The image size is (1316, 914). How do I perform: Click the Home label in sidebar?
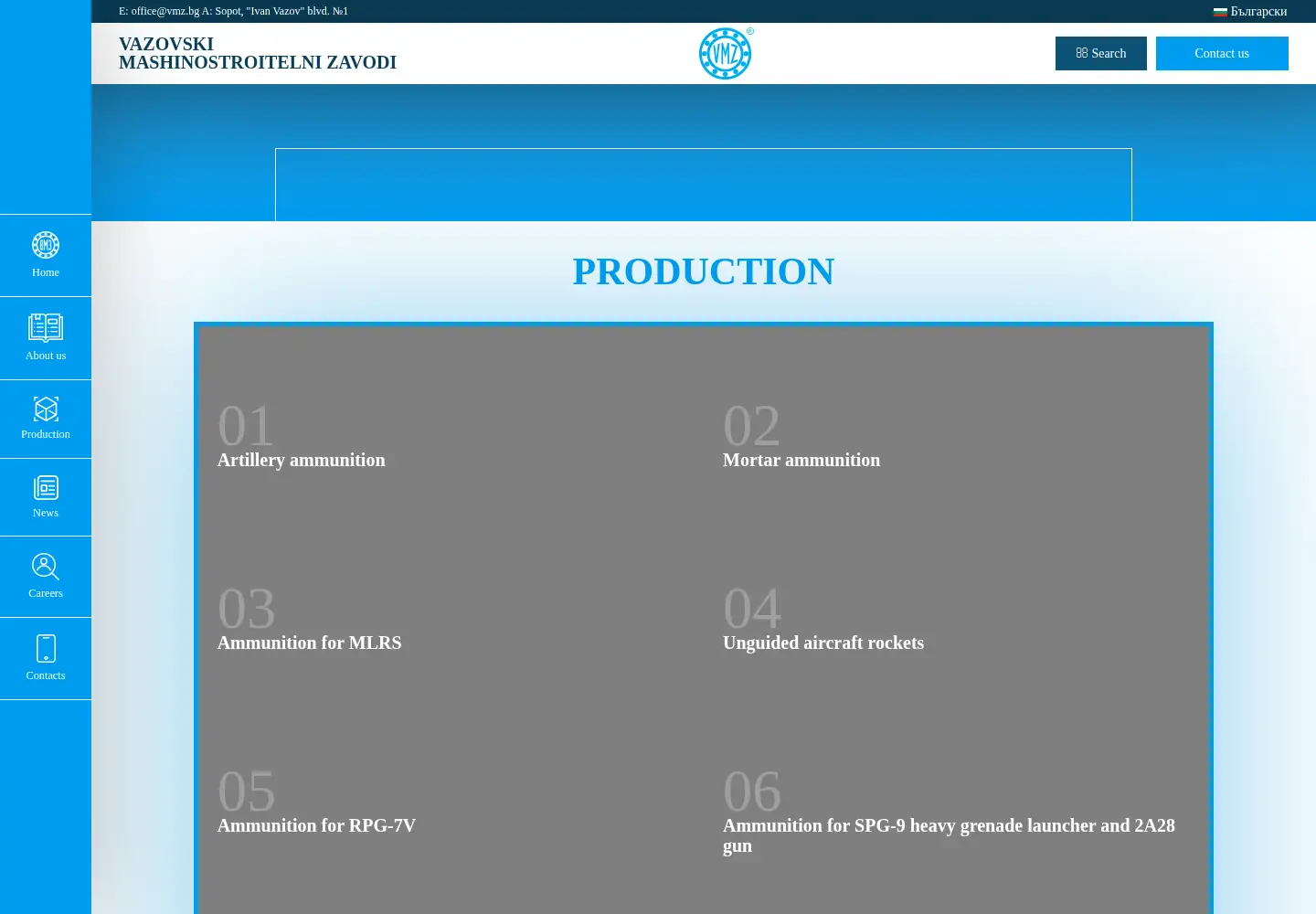[x=46, y=272]
